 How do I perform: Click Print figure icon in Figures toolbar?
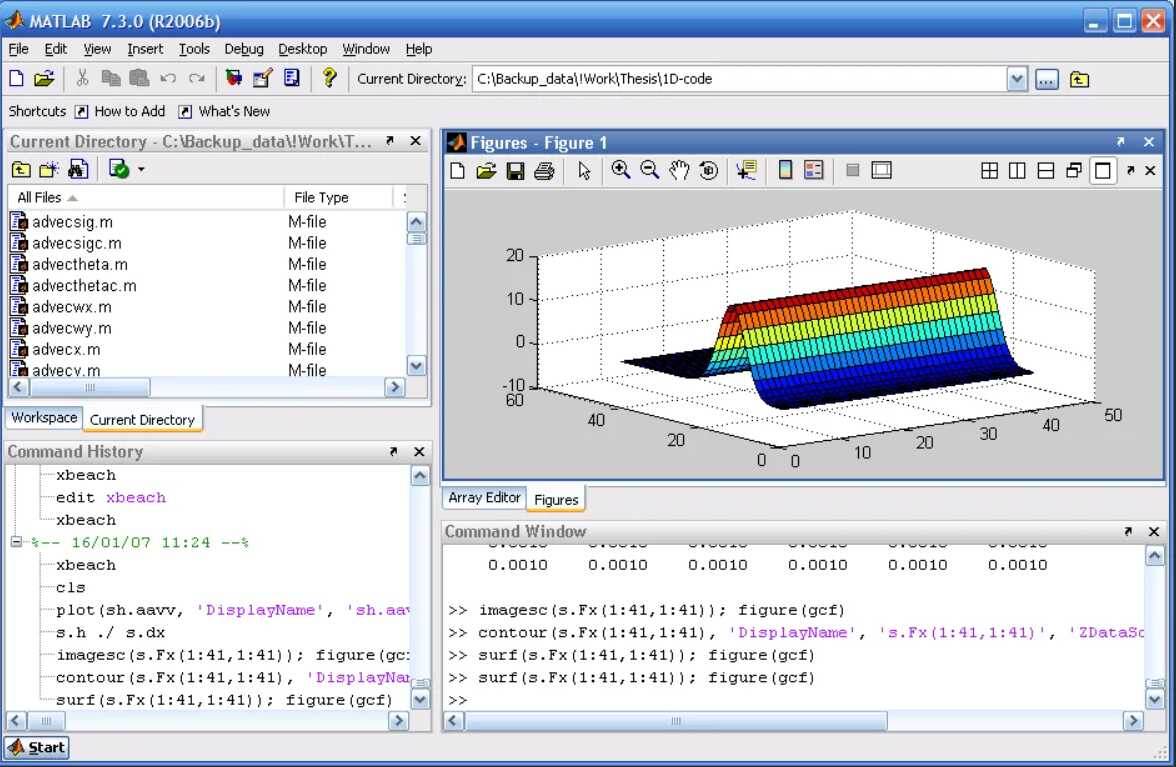(x=544, y=171)
